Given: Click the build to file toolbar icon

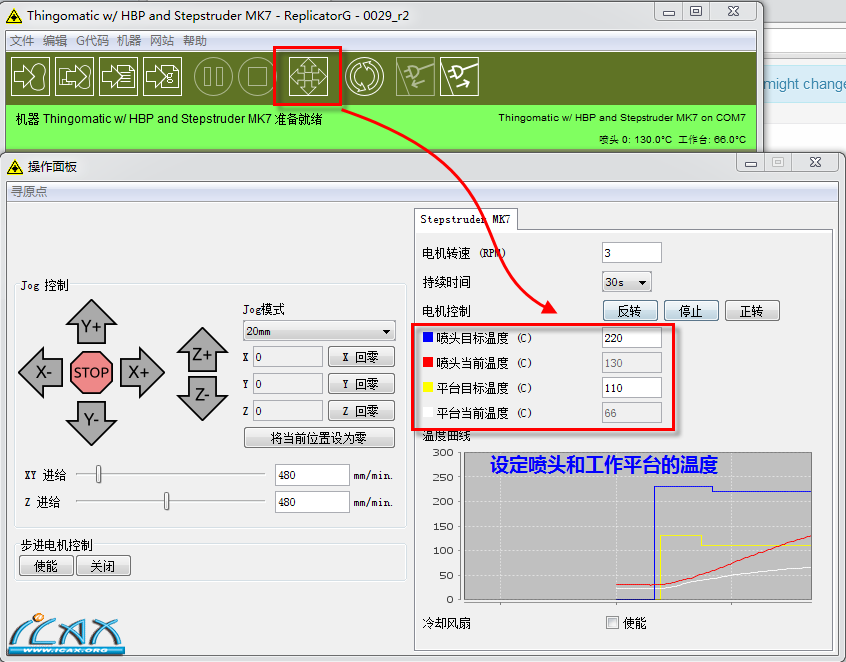Looking at the screenshot, I should pos(74,77).
